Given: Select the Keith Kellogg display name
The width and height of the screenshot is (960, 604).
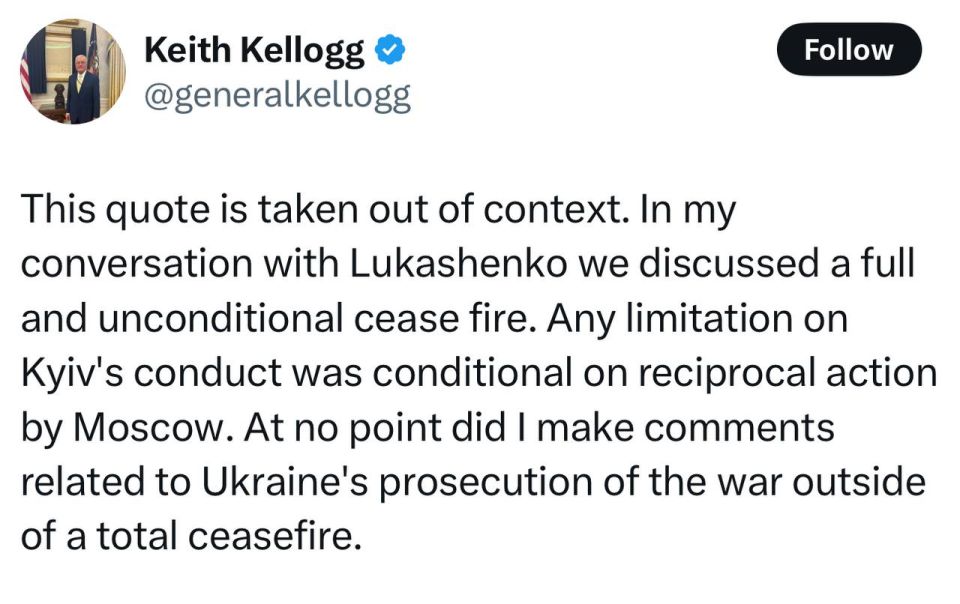Looking at the screenshot, I should point(255,50).
